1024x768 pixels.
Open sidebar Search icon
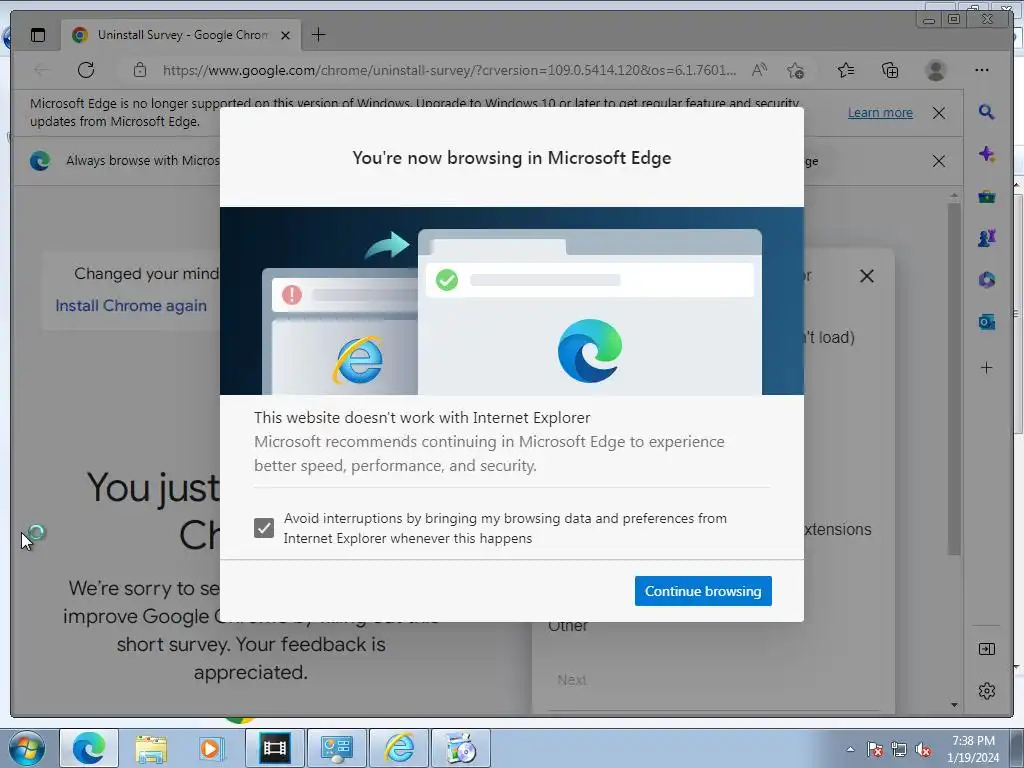987,112
